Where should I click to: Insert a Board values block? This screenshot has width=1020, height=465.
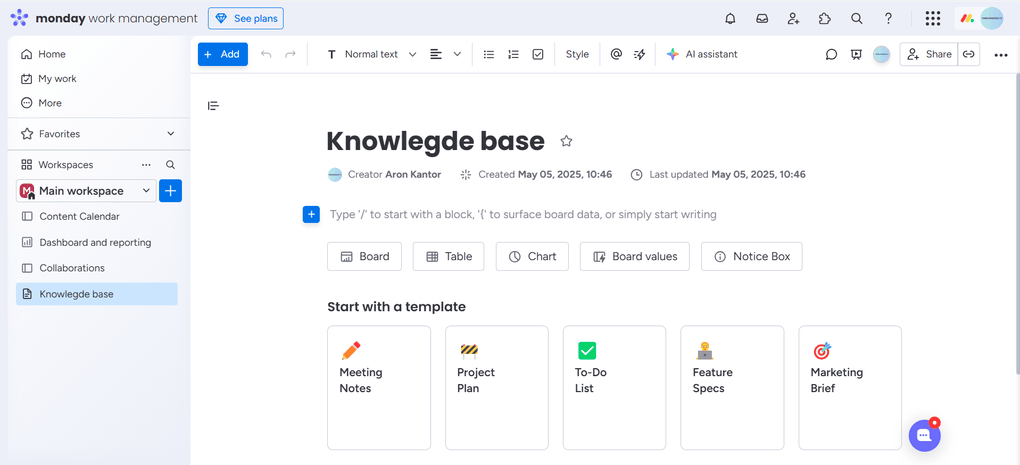click(635, 256)
